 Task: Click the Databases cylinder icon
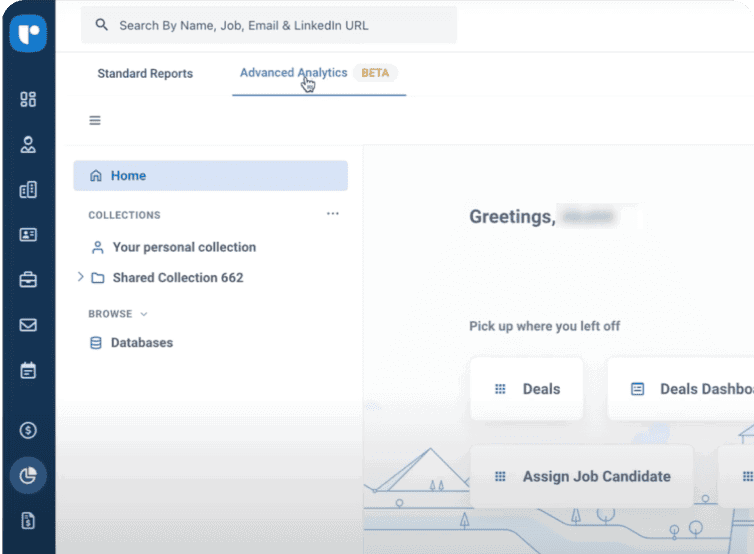(96, 343)
